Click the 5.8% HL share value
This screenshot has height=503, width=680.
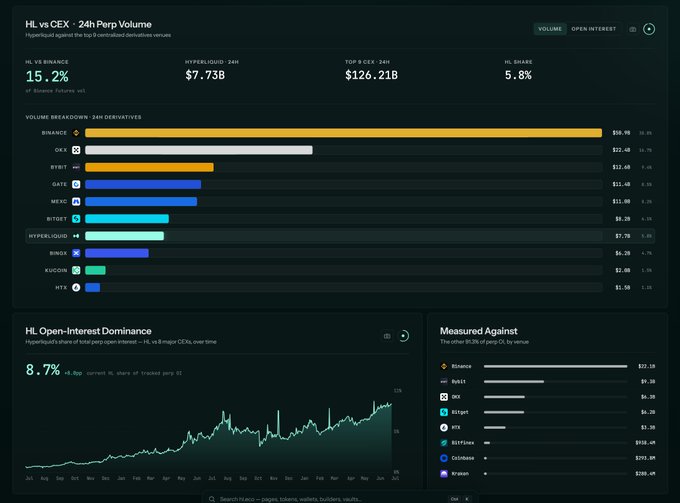click(518, 75)
